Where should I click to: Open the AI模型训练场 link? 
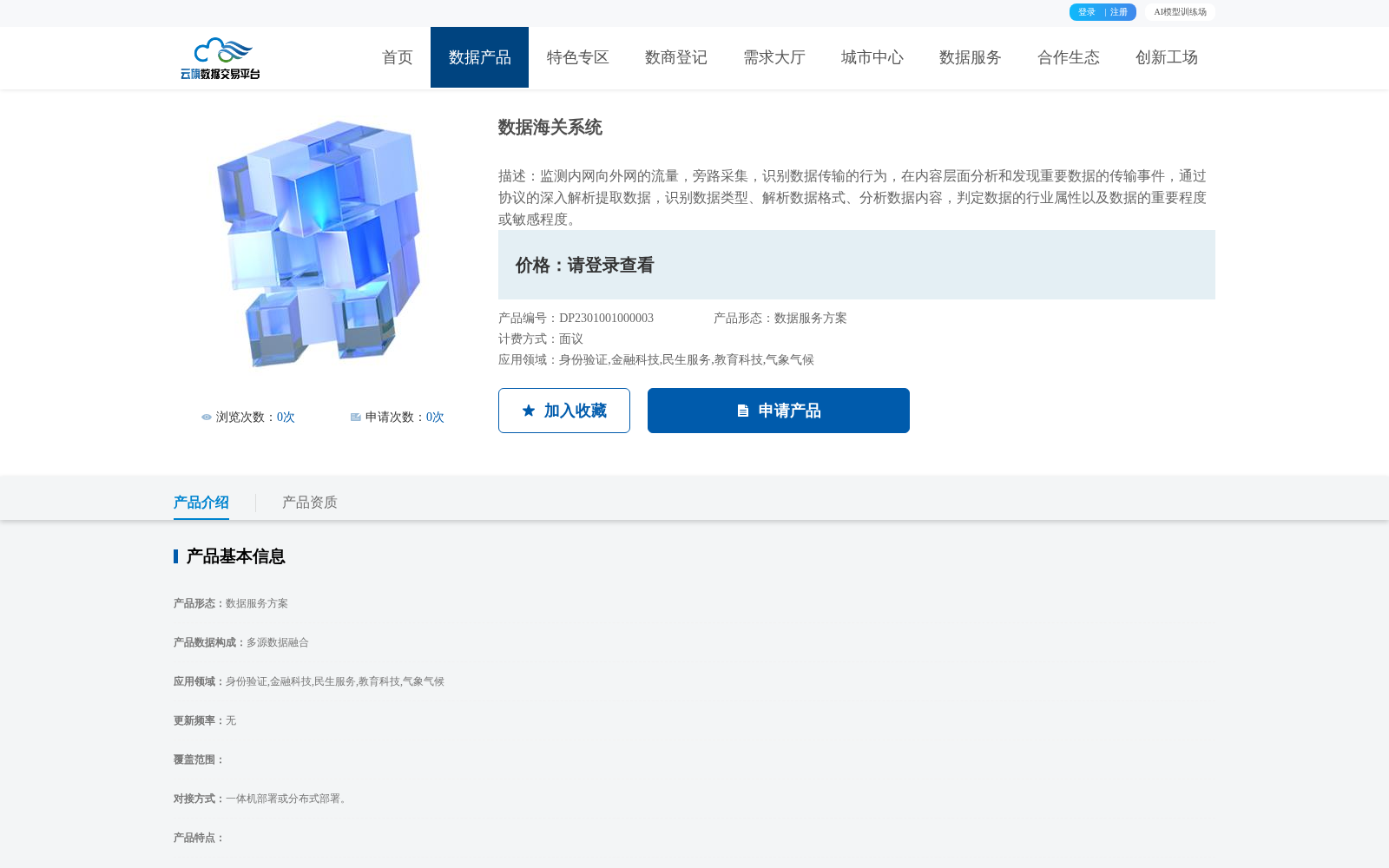click(x=1180, y=12)
